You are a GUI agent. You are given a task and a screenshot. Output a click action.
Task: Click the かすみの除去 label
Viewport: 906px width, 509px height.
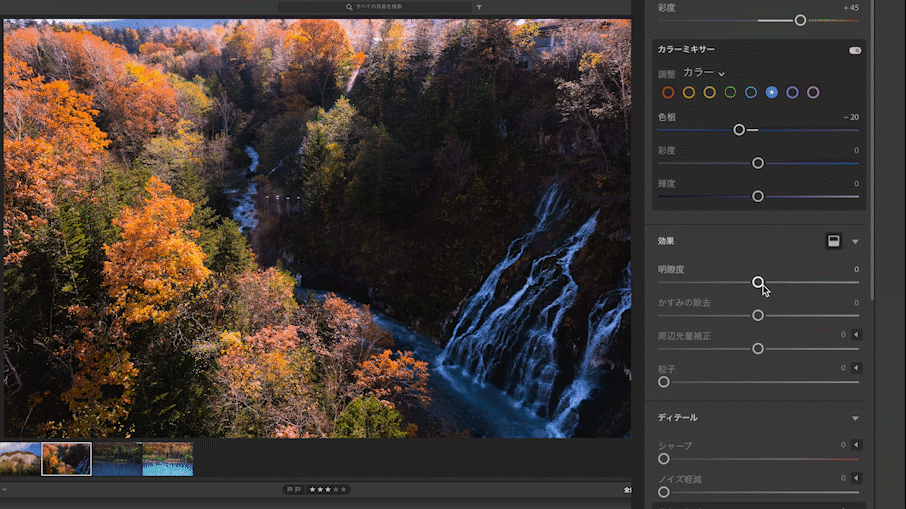click(x=684, y=303)
